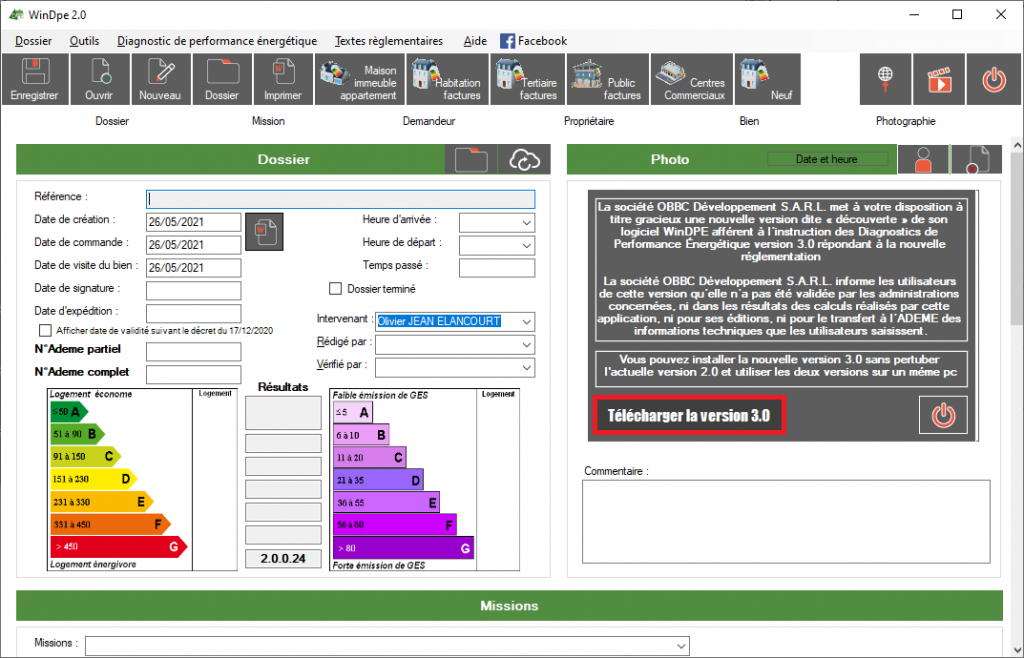Switch to the Dossier tab
Image resolution: width=1024 pixels, height=658 pixels.
coord(112,121)
